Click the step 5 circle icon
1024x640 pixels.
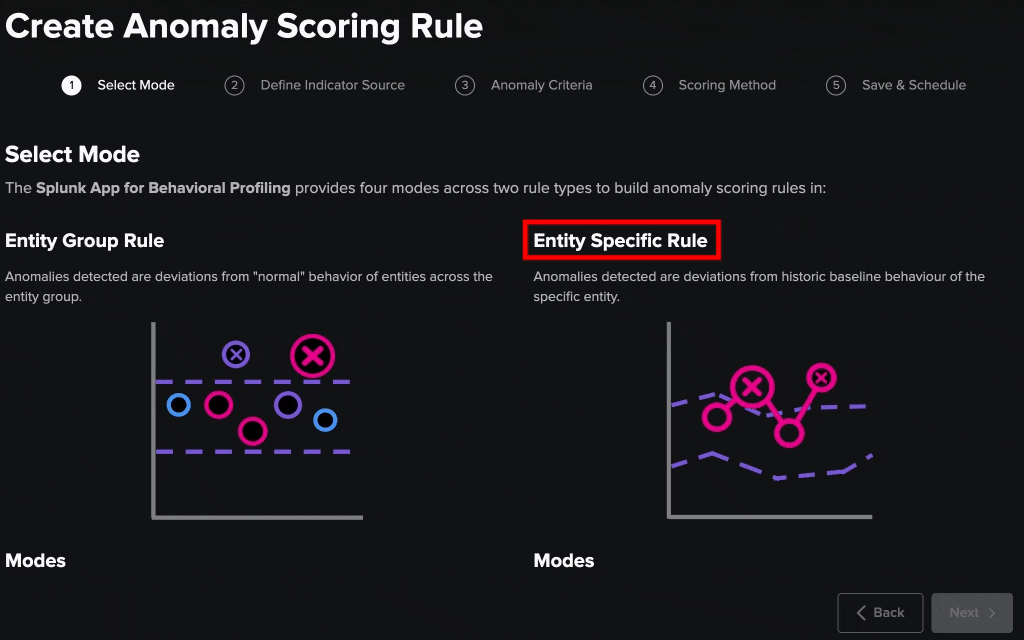[x=836, y=85]
